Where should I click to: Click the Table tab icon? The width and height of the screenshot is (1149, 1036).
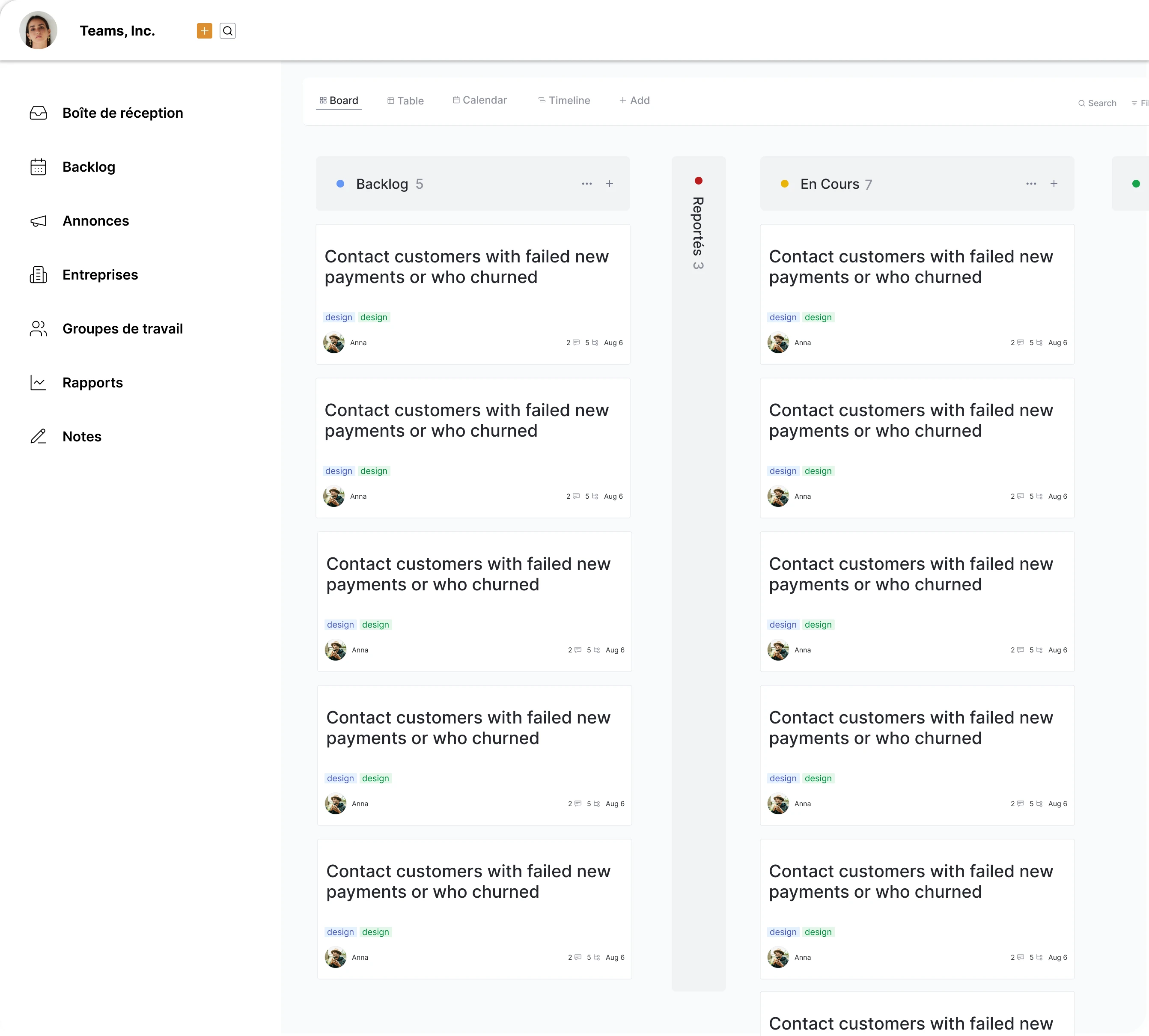(391, 101)
